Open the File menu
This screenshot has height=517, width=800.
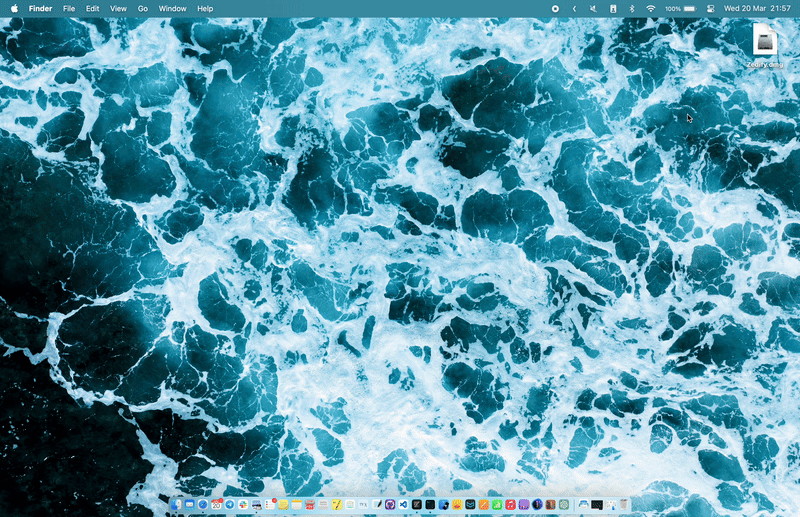(69, 9)
